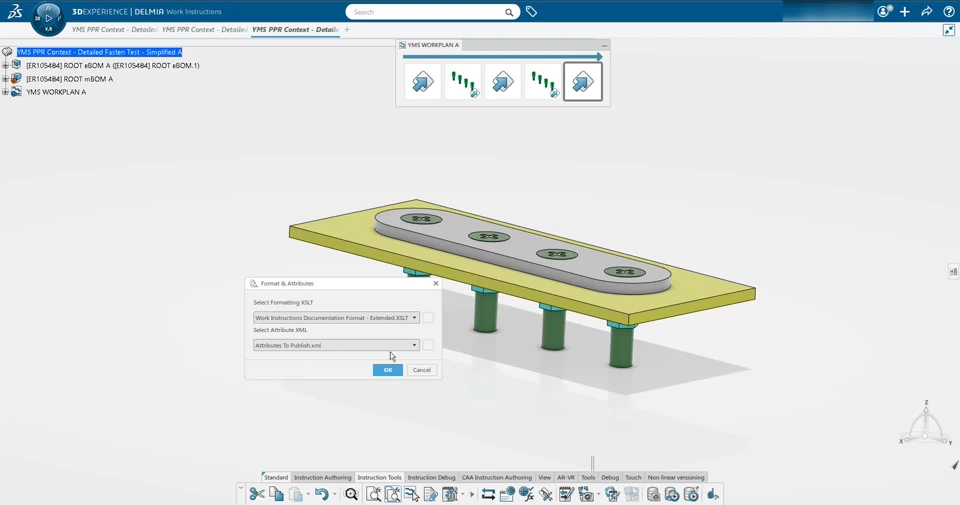Select the YMS WORKPLAN A tree item

[56, 92]
